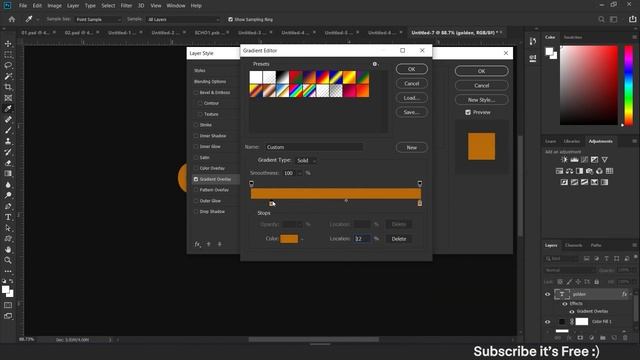Click the fx icon in Layer Style dialog
Screen dimensions: 640x360
click(198, 244)
